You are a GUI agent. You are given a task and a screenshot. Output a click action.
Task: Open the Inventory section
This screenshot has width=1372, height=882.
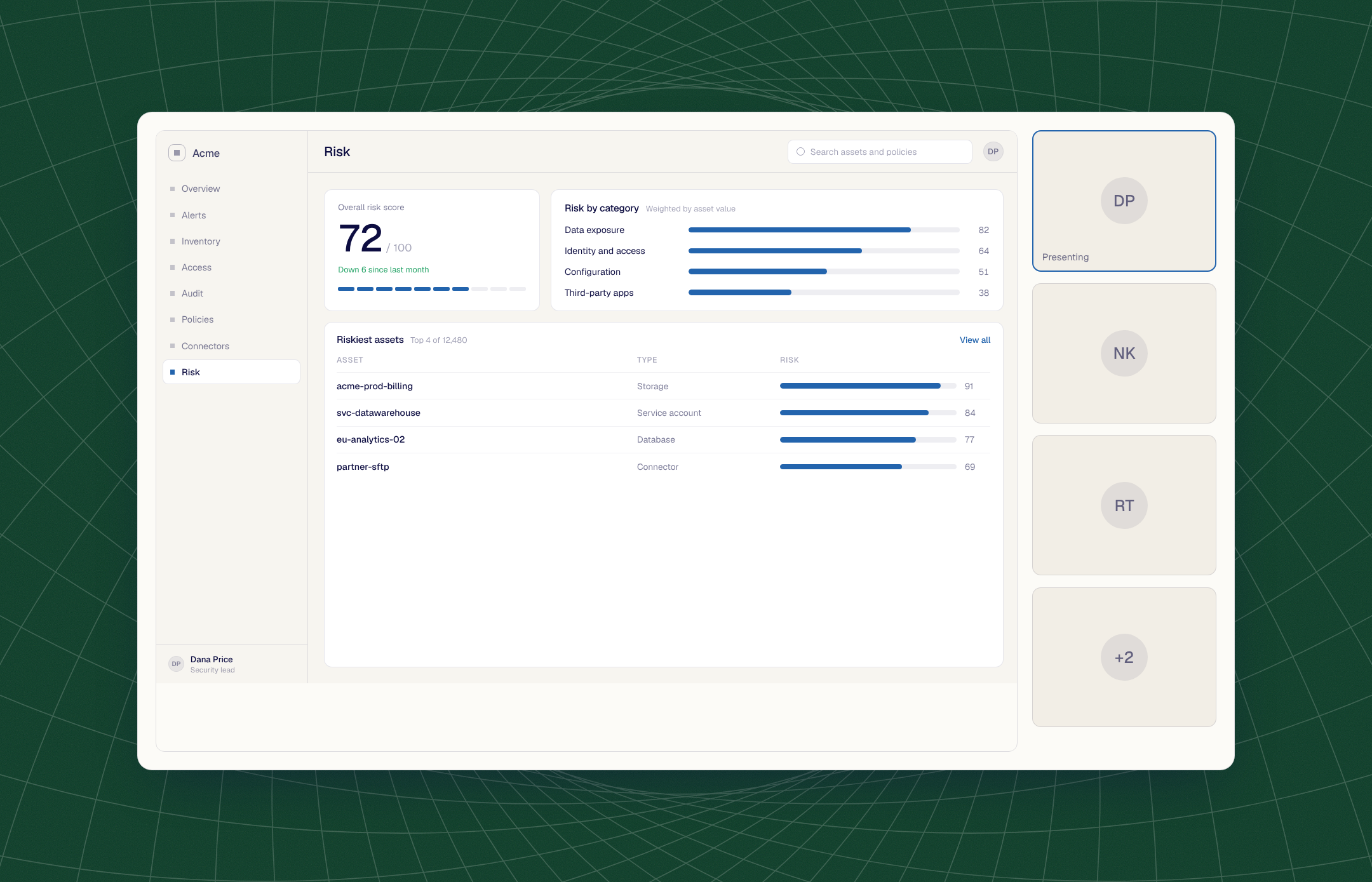click(231, 241)
